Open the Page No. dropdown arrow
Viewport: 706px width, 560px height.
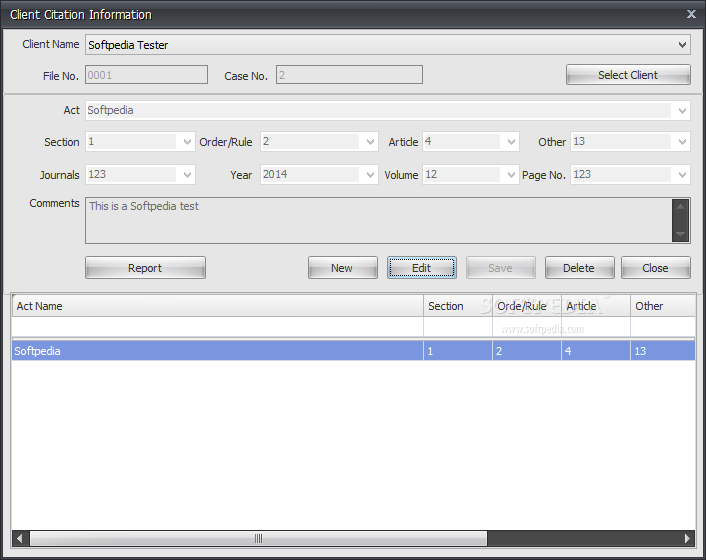click(682, 175)
